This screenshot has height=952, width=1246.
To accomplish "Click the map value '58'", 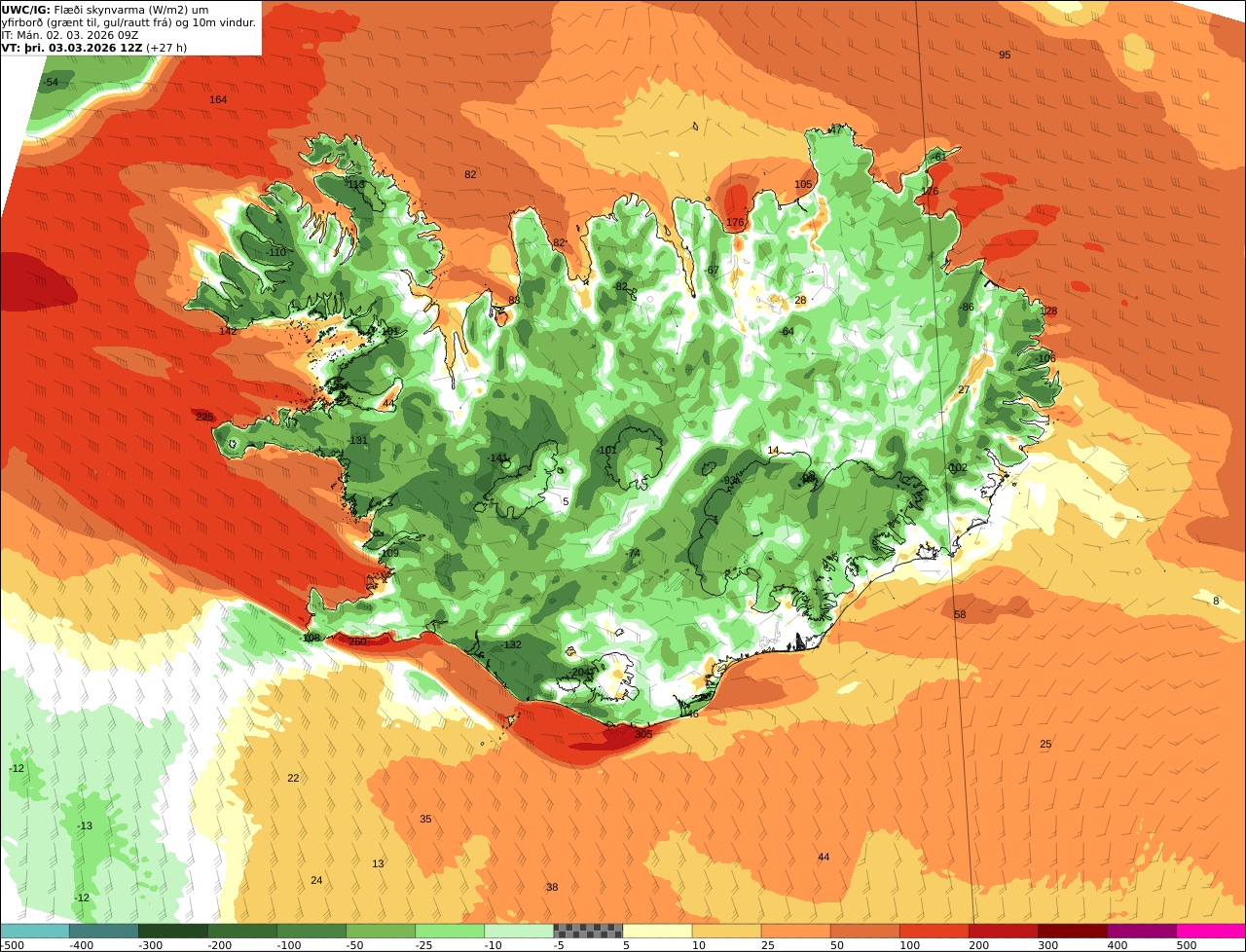I will click(960, 615).
